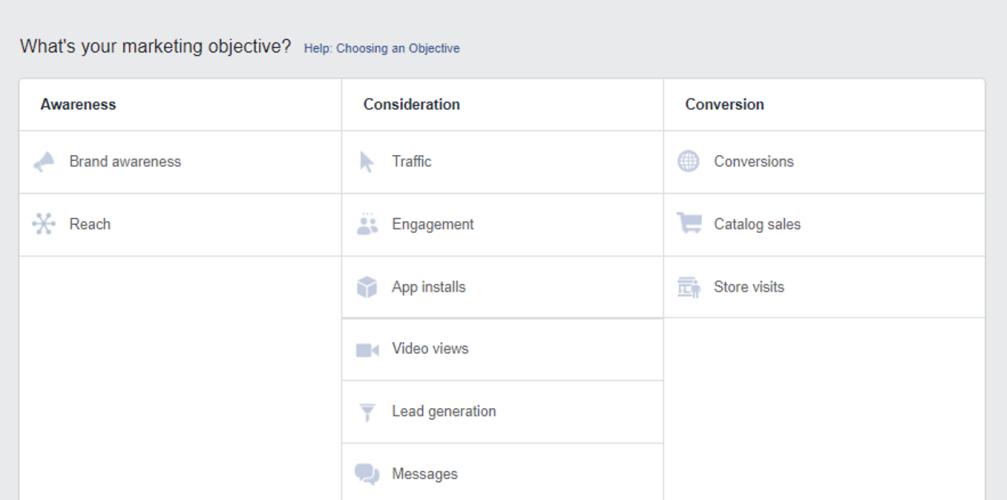Image resolution: width=1007 pixels, height=500 pixels.
Task: Click the Catalog sales shopping cart icon
Action: pyautogui.click(x=689, y=224)
